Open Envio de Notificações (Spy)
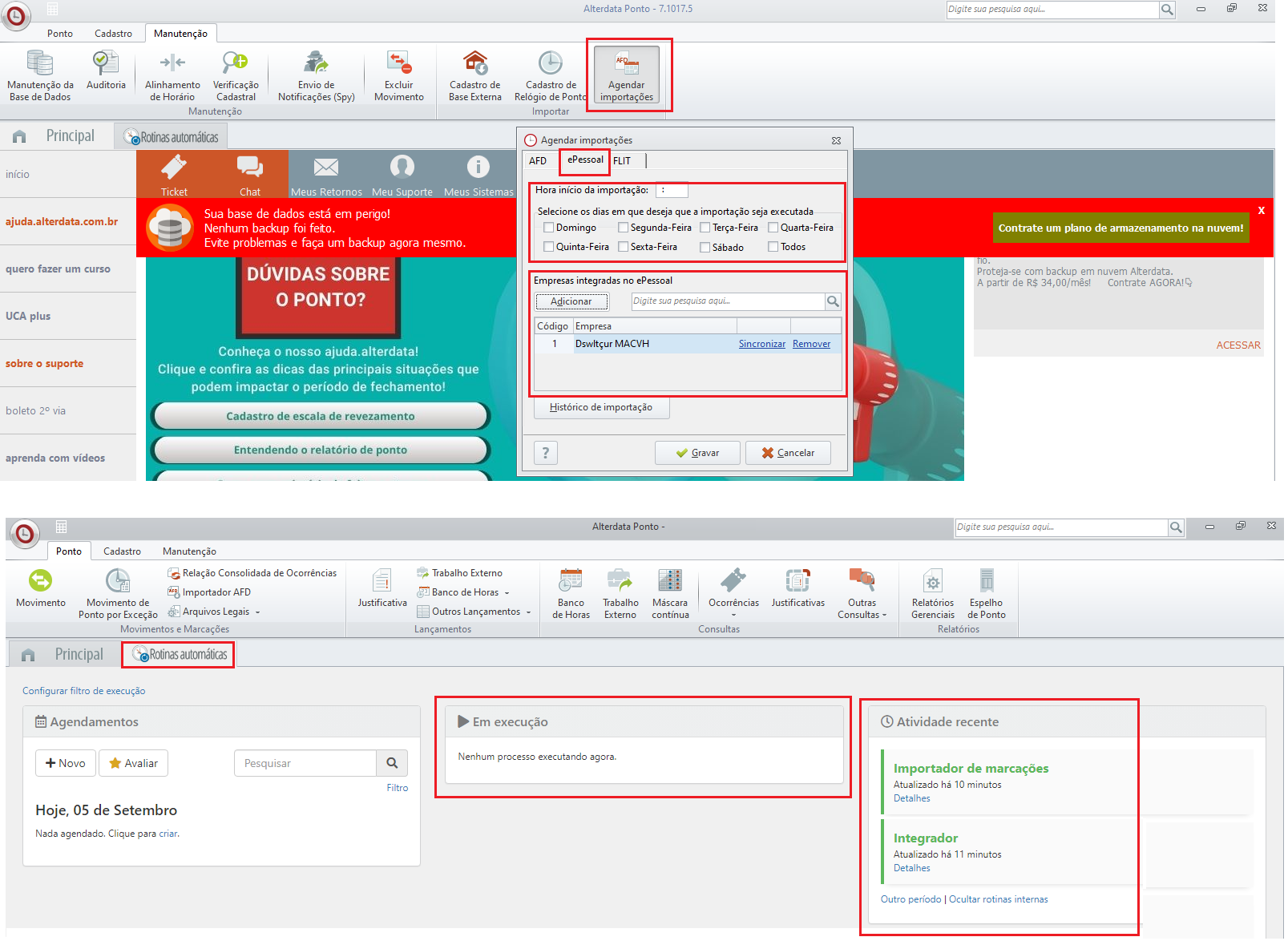 317,75
